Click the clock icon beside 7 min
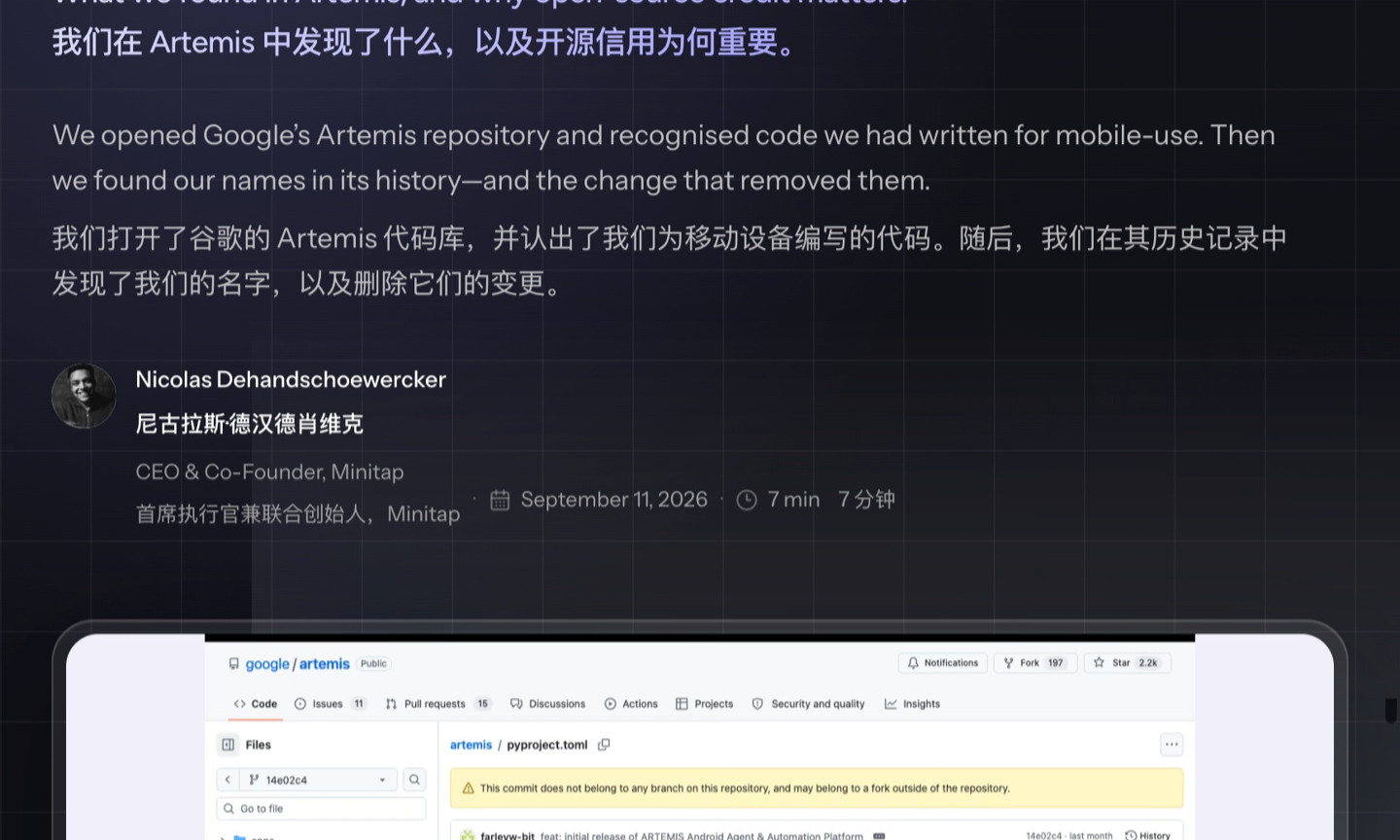1400x840 pixels. pos(747,500)
